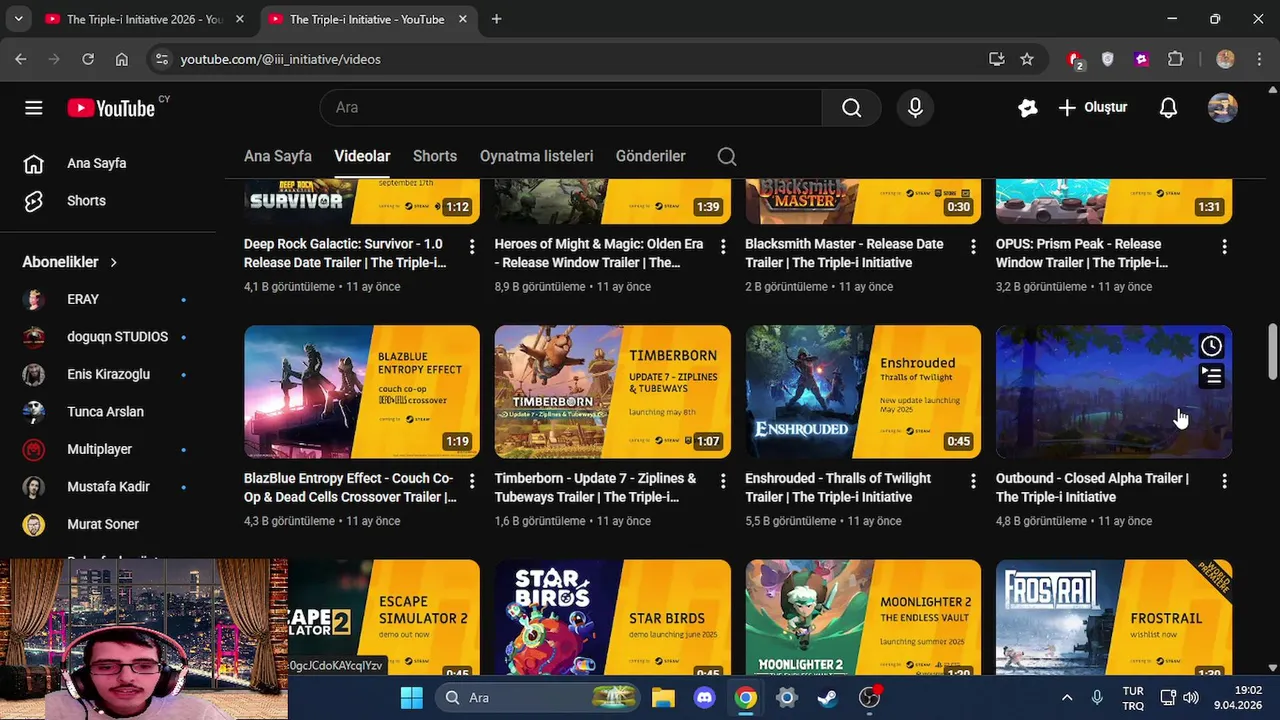Expand the Abonelikler subscriptions section
The width and height of the screenshot is (1280, 720).
pyautogui.click(x=70, y=262)
